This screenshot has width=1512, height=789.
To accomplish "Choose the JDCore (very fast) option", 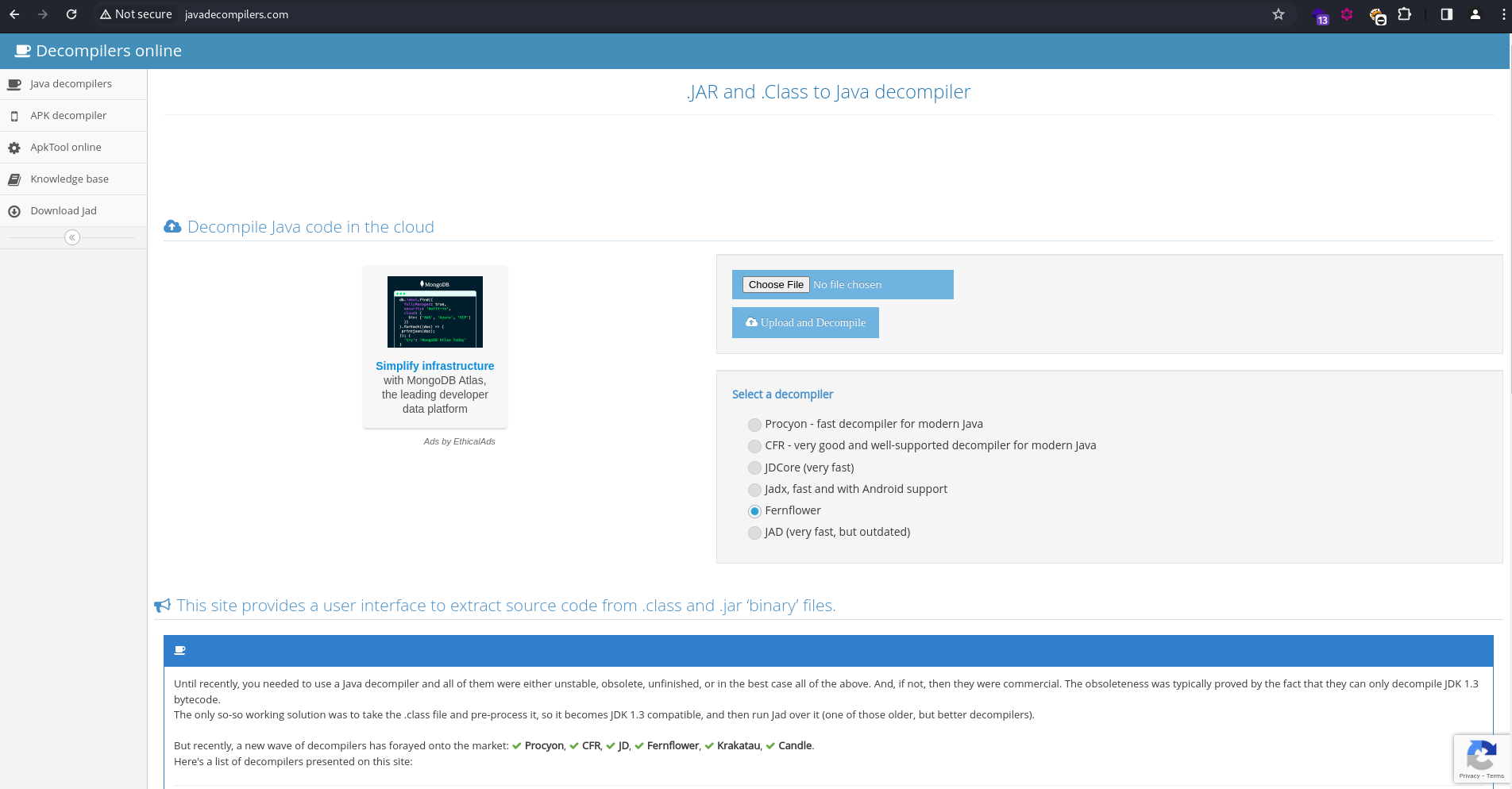I will (x=754, y=468).
